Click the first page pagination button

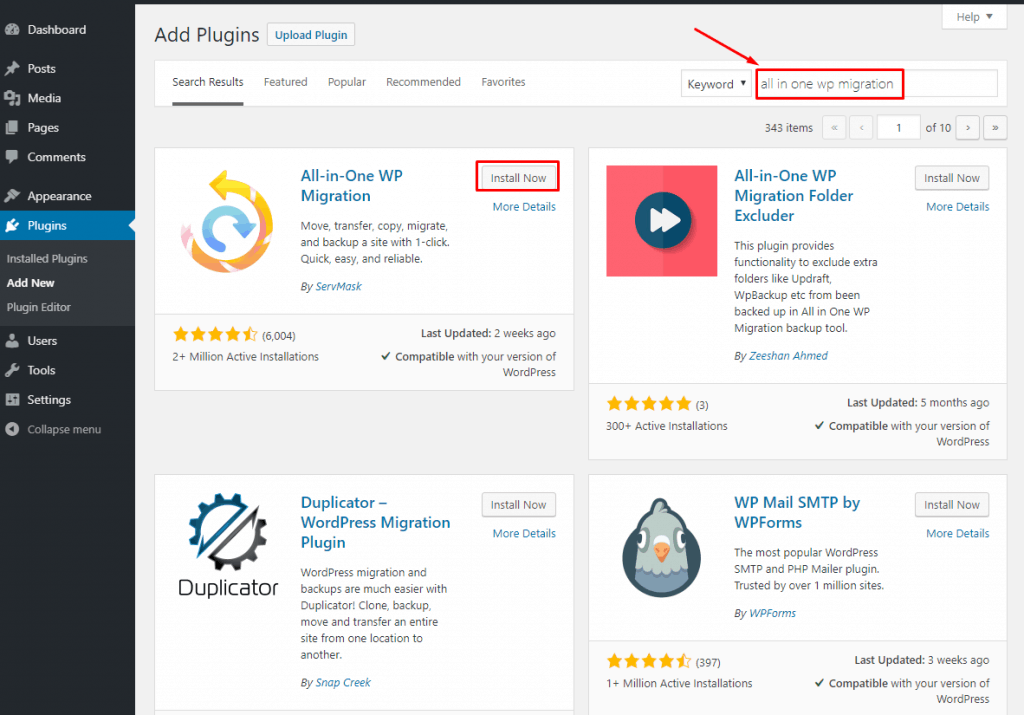(x=834, y=127)
